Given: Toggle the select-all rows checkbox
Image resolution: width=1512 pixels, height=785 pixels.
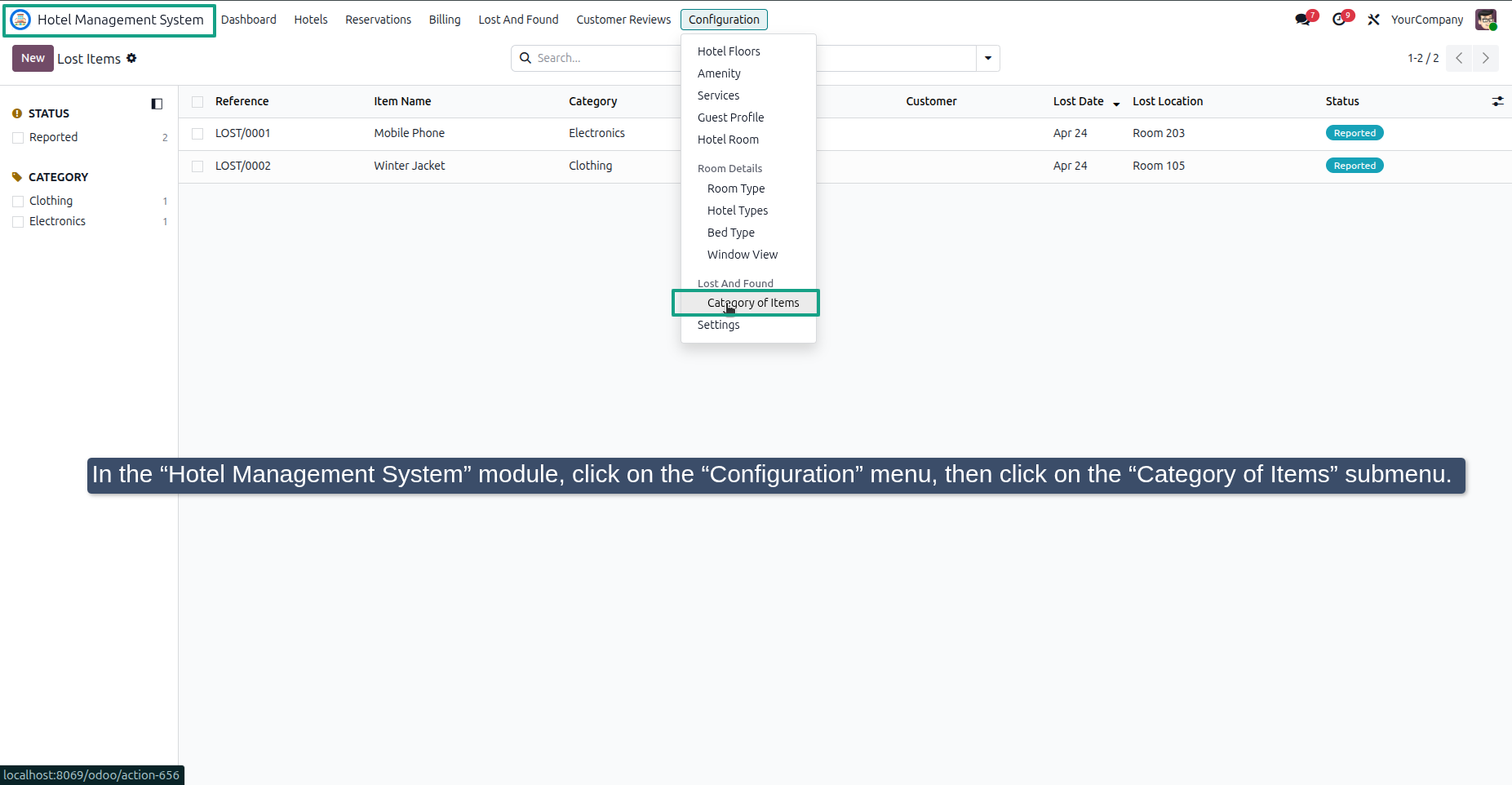Looking at the screenshot, I should point(197,102).
